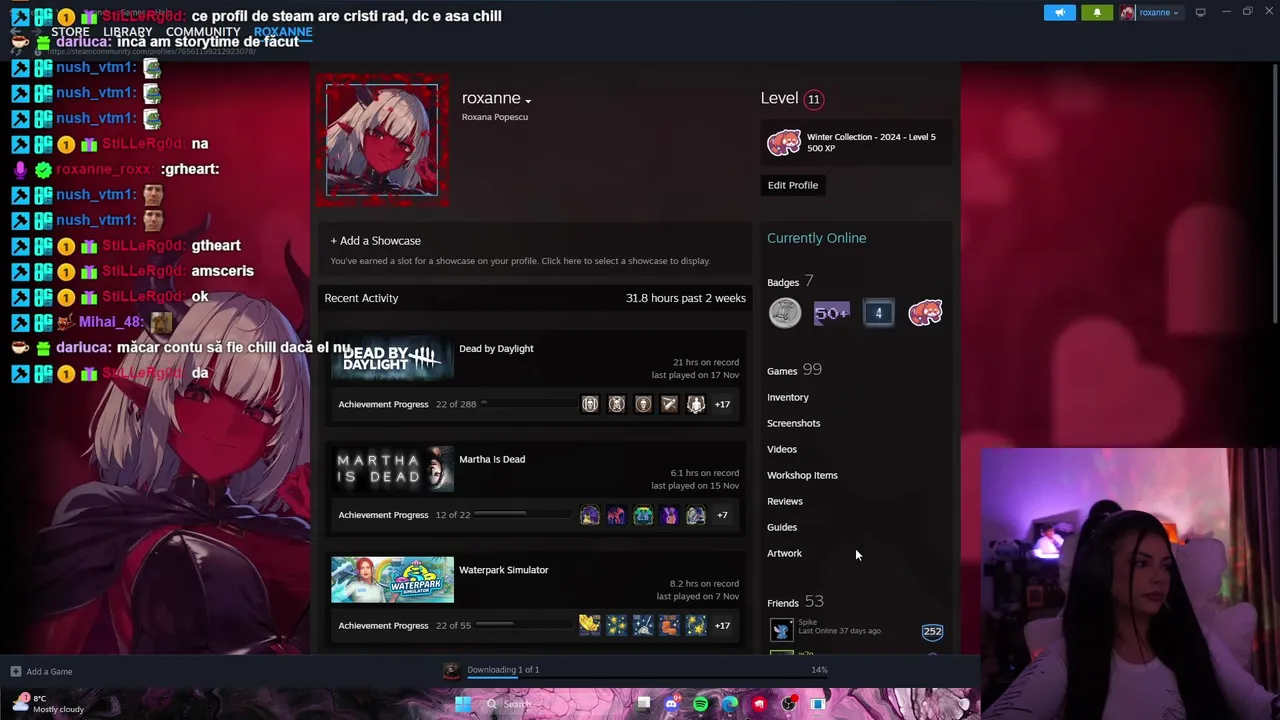The width and height of the screenshot is (1280, 720).
Task: Open the Downloading 1 of 1 status
Action: [503, 670]
